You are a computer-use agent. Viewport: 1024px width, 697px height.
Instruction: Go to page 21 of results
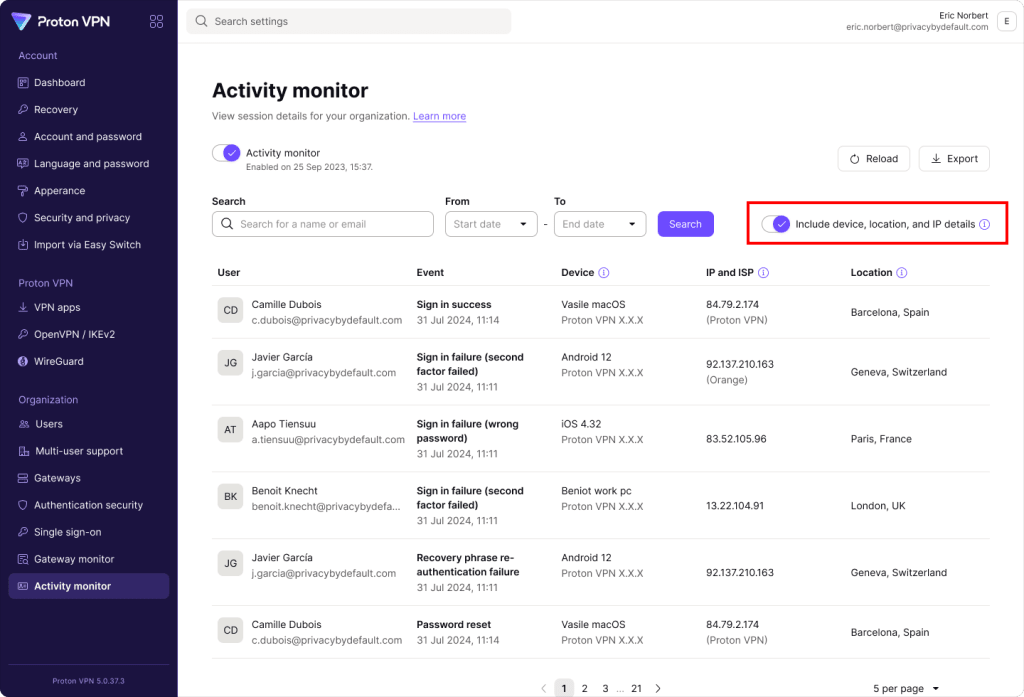637,689
